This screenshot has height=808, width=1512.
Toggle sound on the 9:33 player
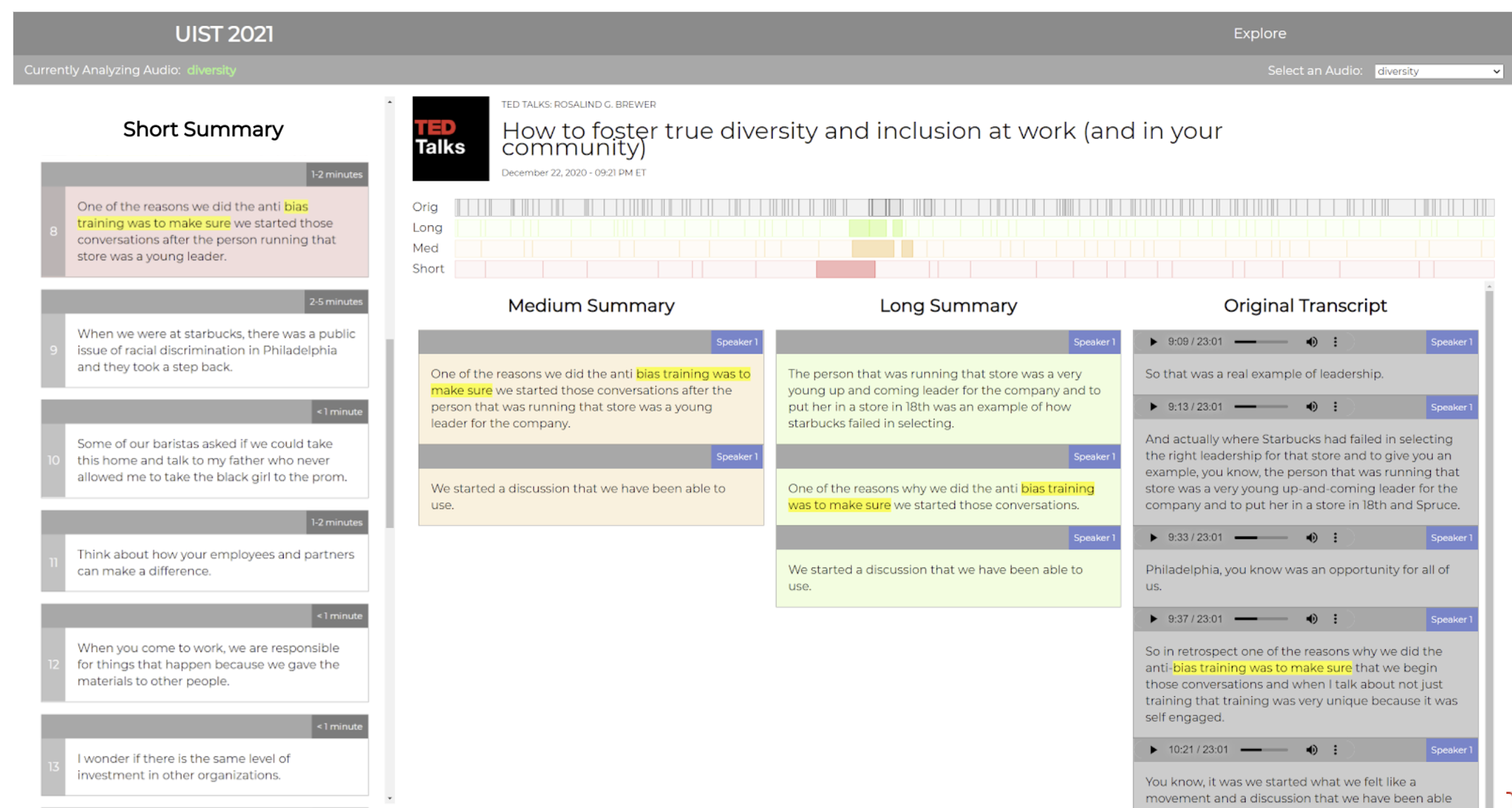pyautogui.click(x=1312, y=538)
